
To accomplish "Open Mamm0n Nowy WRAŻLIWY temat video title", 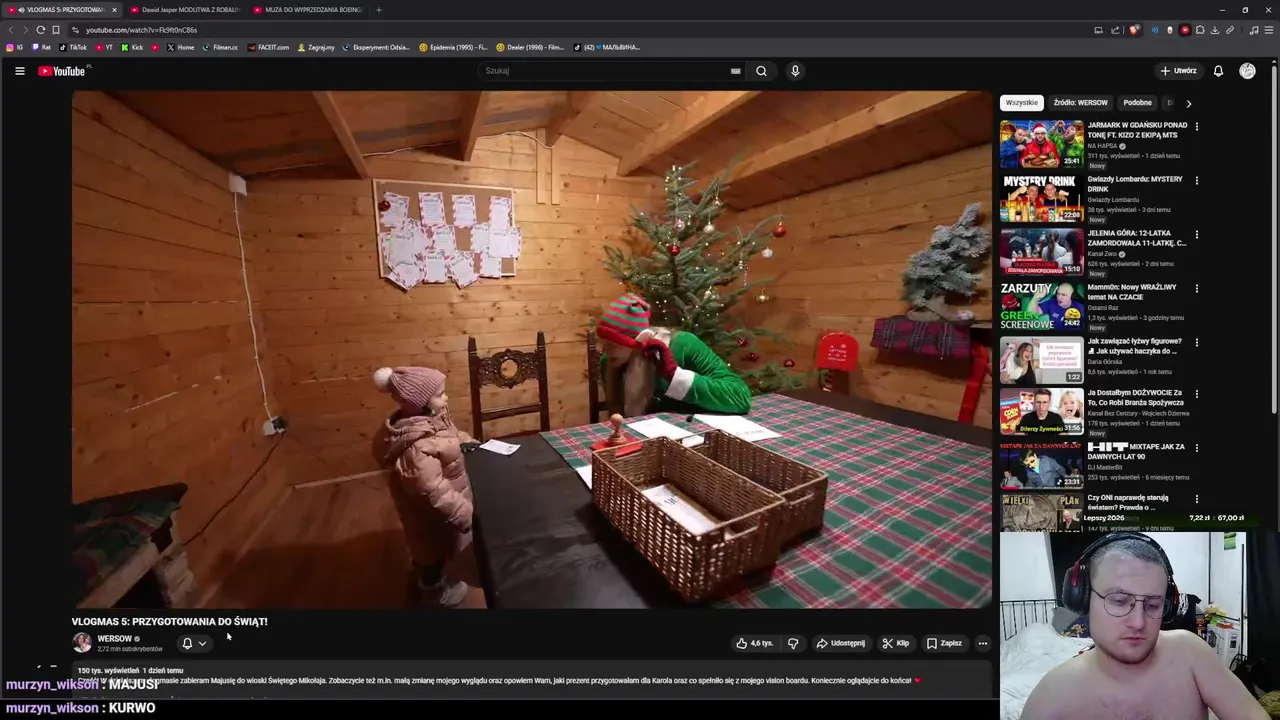I will pos(1131,292).
